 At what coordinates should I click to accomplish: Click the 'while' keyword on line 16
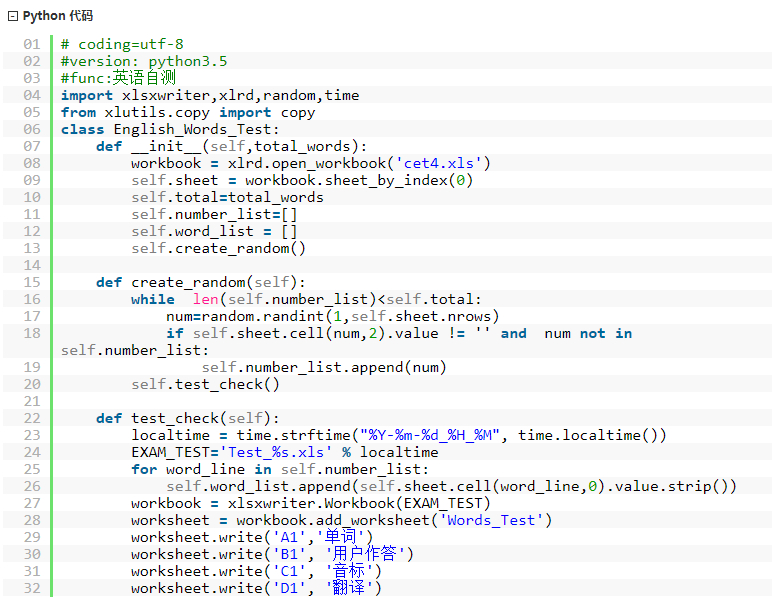pyautogui.click(x=153, y=299)
